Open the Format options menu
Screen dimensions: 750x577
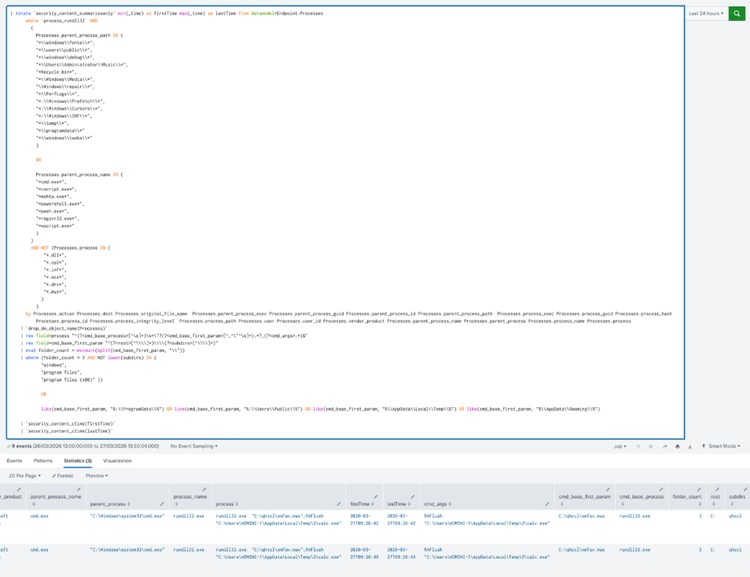pyautogui.click(x=64, y=476)
